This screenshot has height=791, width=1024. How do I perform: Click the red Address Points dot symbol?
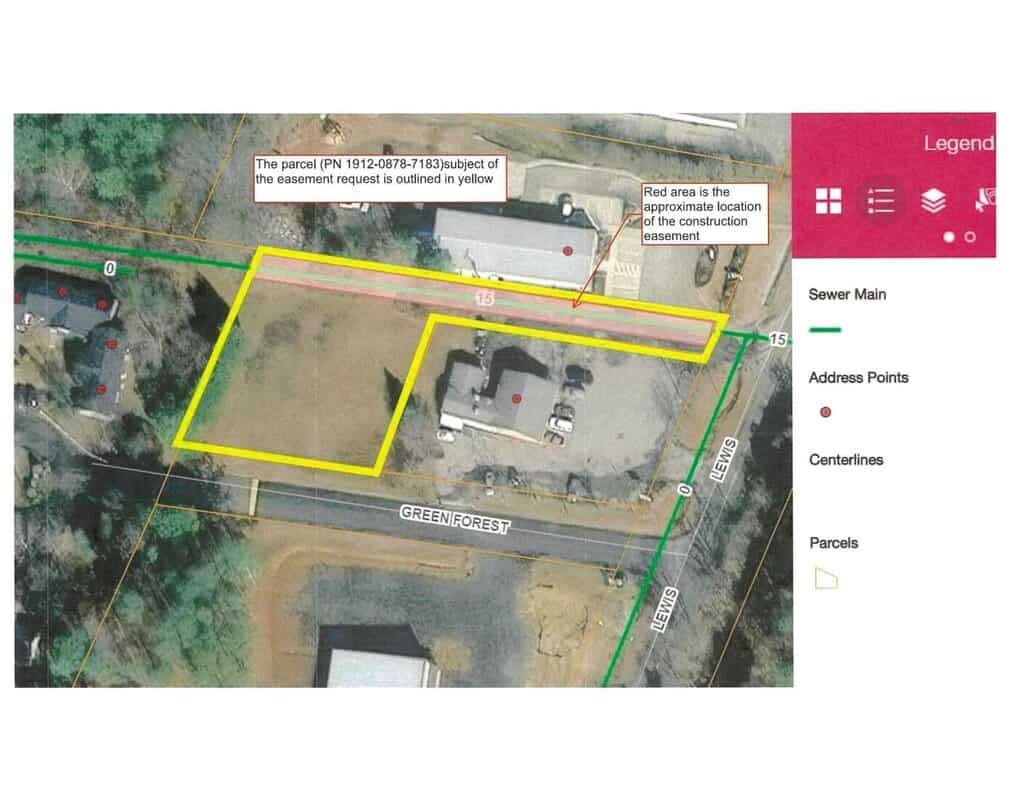tap(825, 412)
